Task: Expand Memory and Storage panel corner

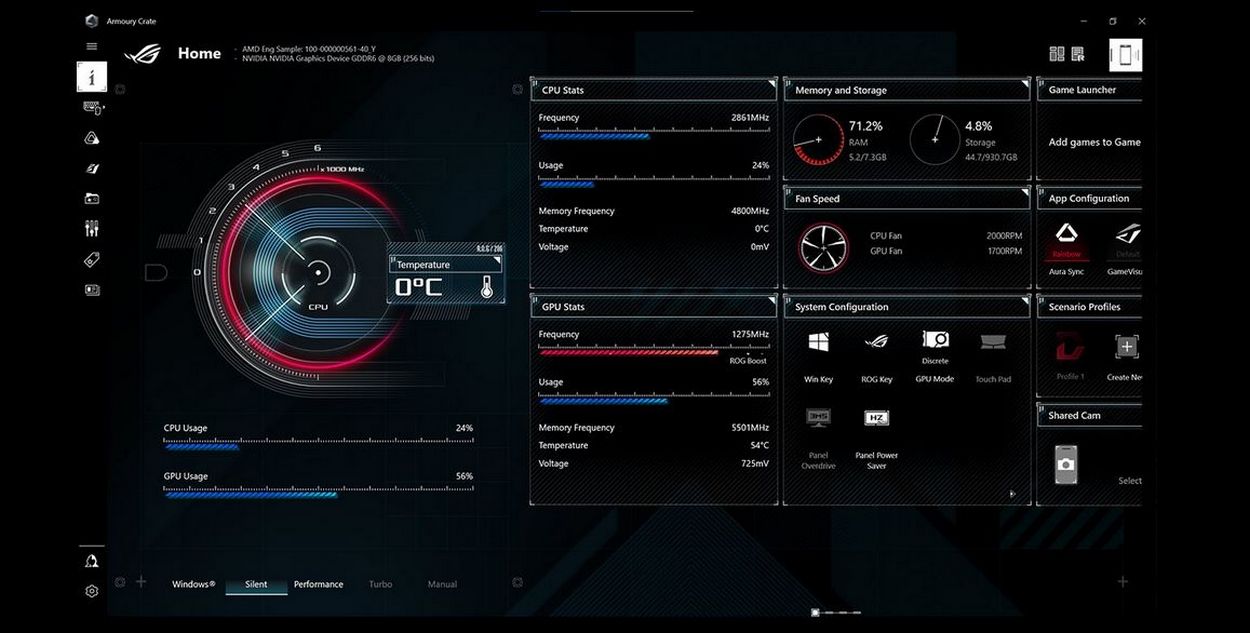Action: pos(1024,86)
